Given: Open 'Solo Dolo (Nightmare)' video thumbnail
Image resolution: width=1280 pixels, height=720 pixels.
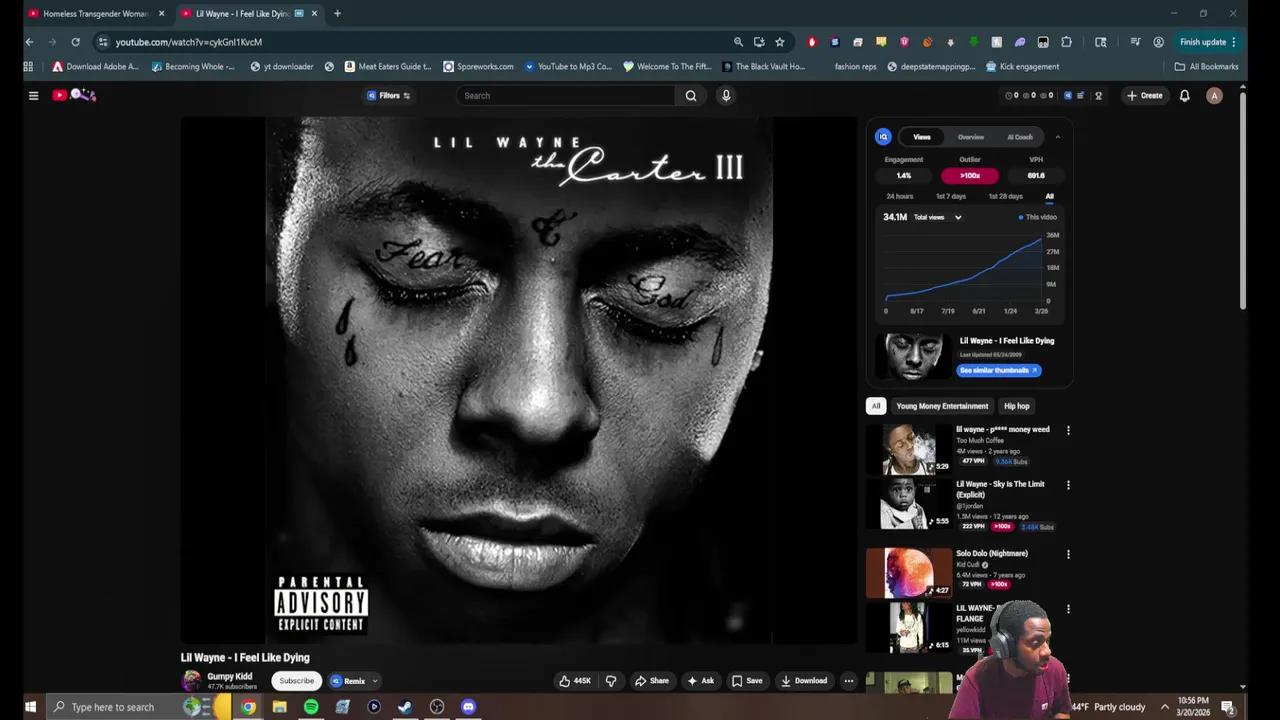Looking at the screenshot, I should pos(909,573).
